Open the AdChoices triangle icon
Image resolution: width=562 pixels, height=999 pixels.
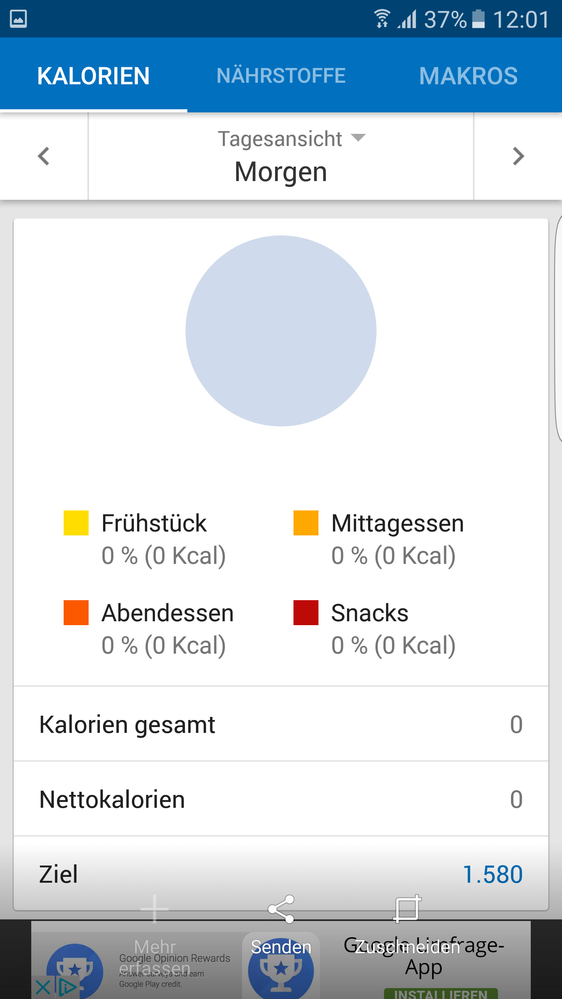click(x=68, y=988)
